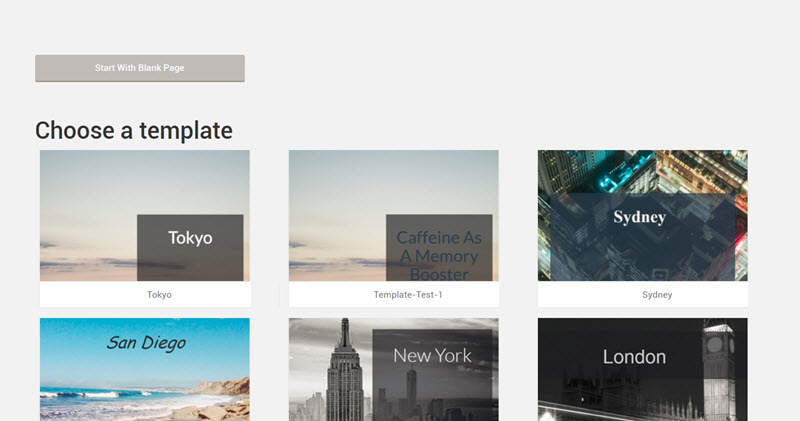This screenshot has height=421, width=800.
Task: Click the Tokyo caption label
Action: pyautogui.click(x=159, y=294)
